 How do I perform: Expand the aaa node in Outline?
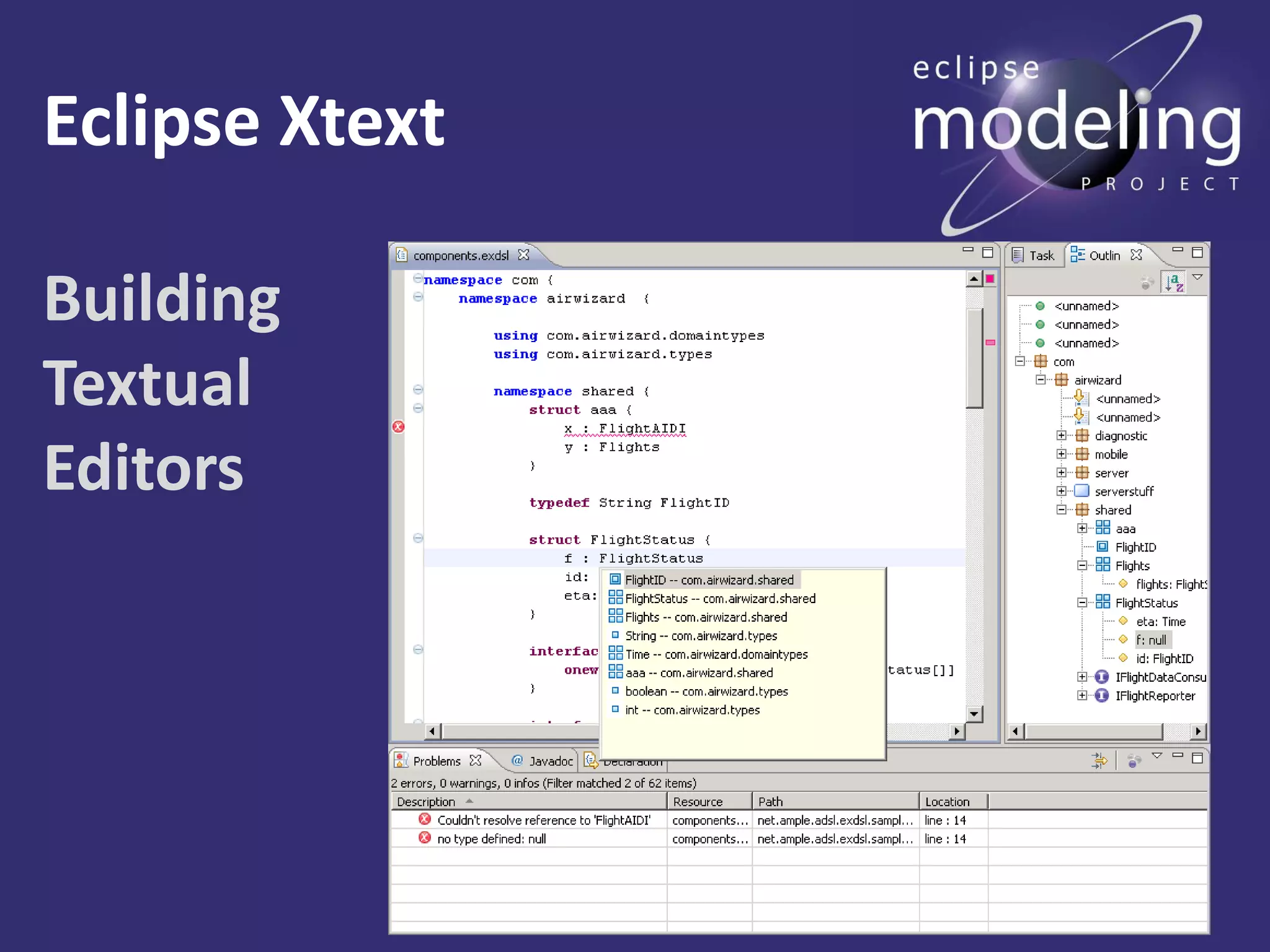tap(1082, 529)
